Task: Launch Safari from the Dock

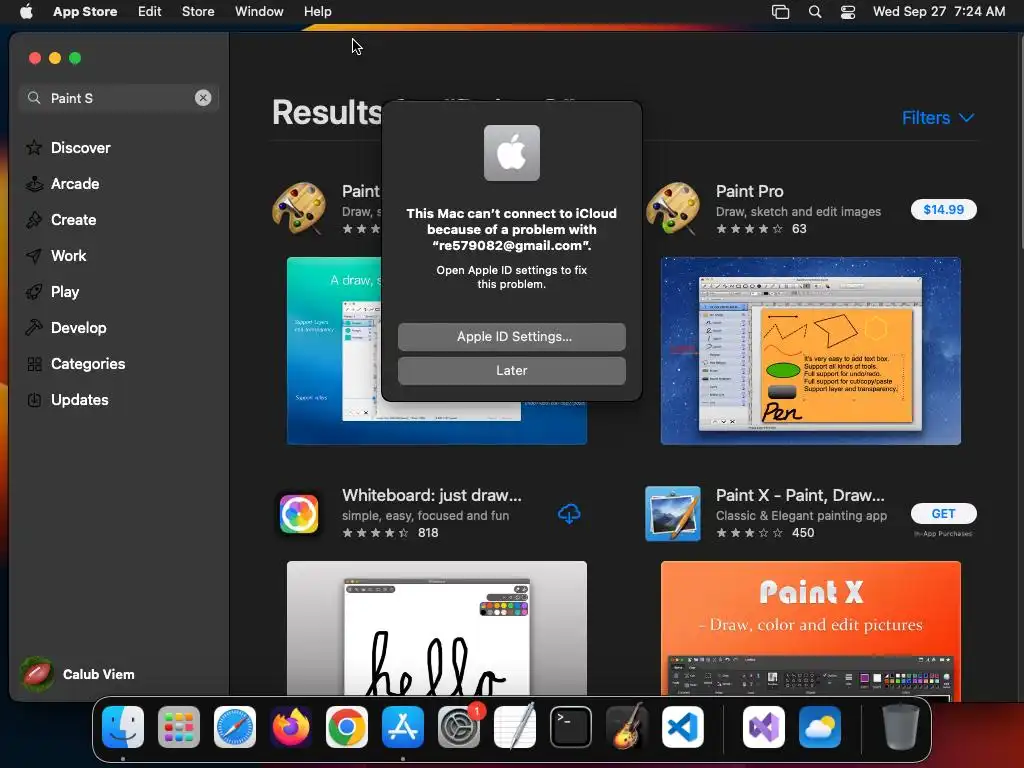Action: coord(234,727)
